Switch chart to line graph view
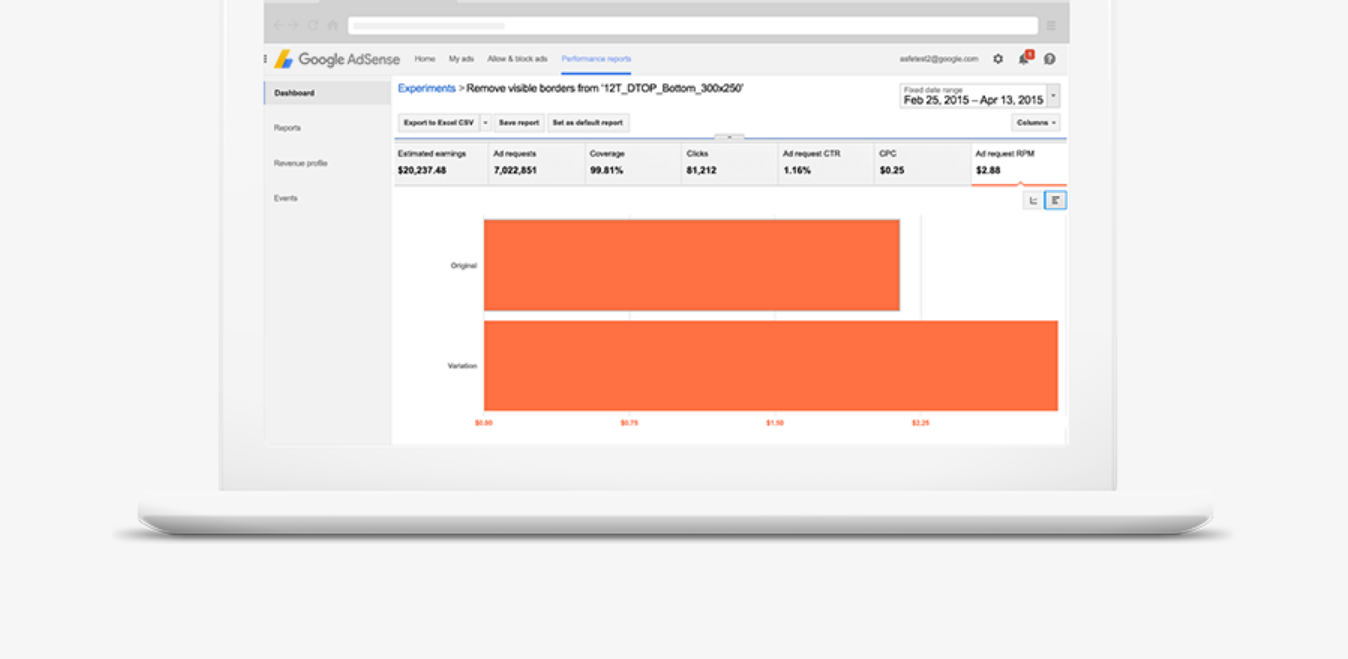1348x659 pixels. pyautogui.click(x=1033, y=200)
